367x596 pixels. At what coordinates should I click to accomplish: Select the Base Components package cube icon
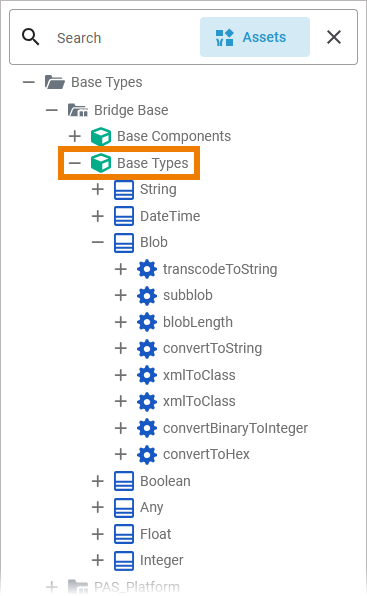(101, 136)
